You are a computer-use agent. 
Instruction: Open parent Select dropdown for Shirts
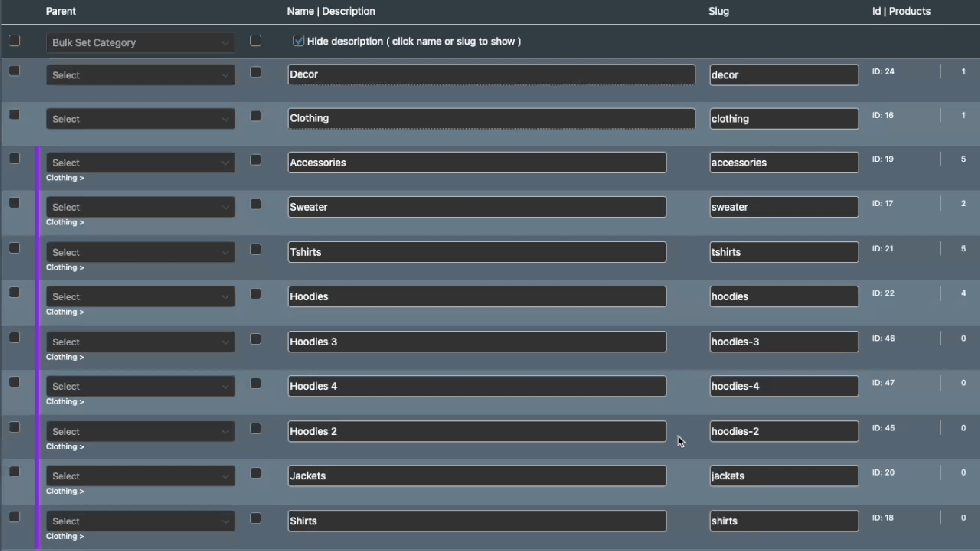click(x=141, y=520)
